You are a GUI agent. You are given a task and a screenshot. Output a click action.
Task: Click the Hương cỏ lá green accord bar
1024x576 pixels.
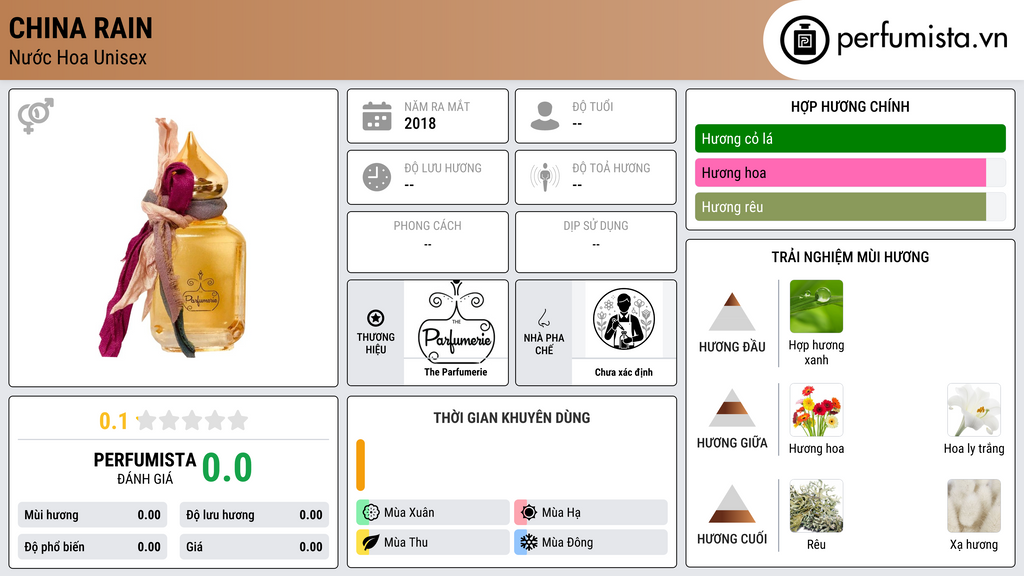click(x=850, y=138)
